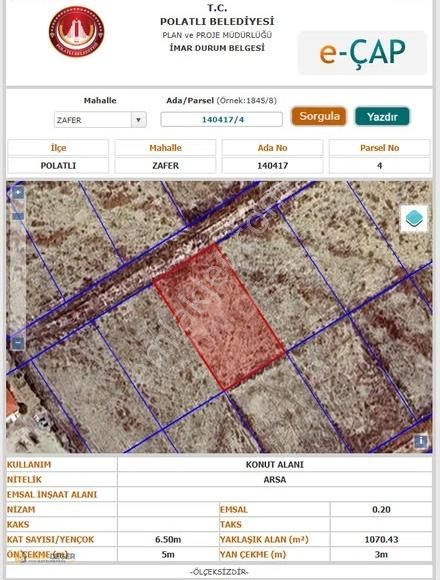Click the 'Ada/Parsel' field label
Viewport: 440px width, 580px height.
190,101
